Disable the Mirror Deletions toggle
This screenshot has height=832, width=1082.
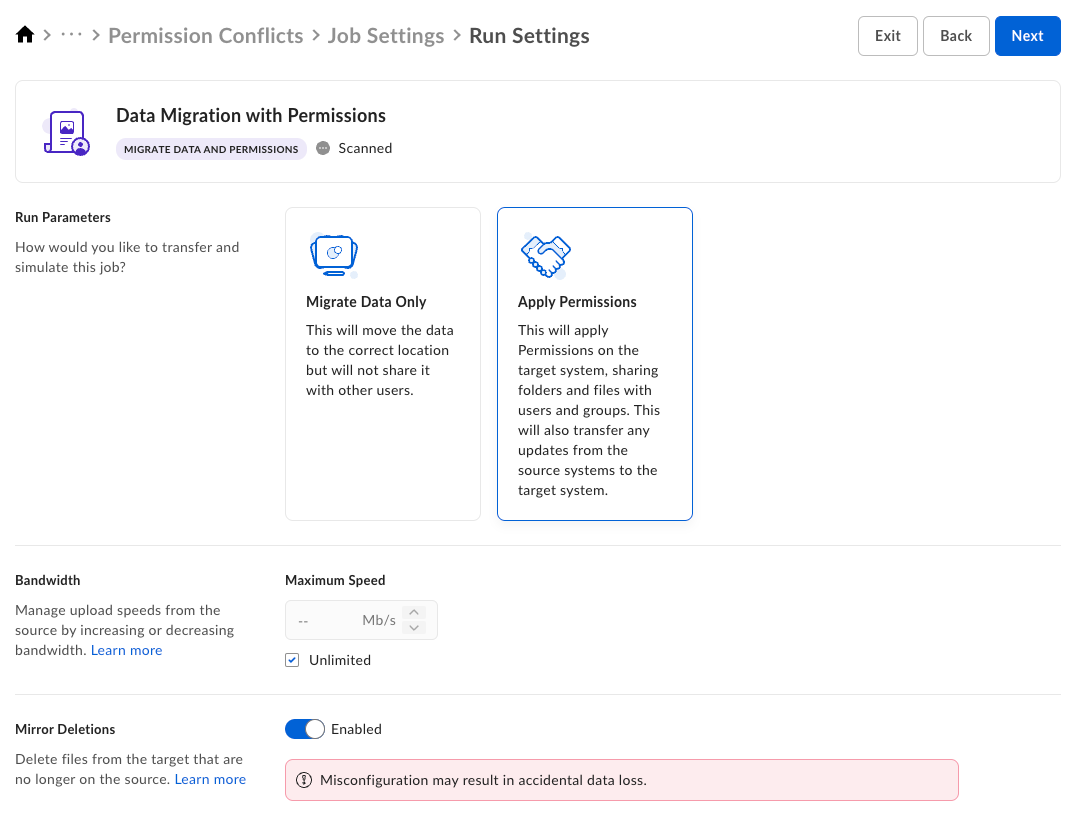(x=304, y=729)
